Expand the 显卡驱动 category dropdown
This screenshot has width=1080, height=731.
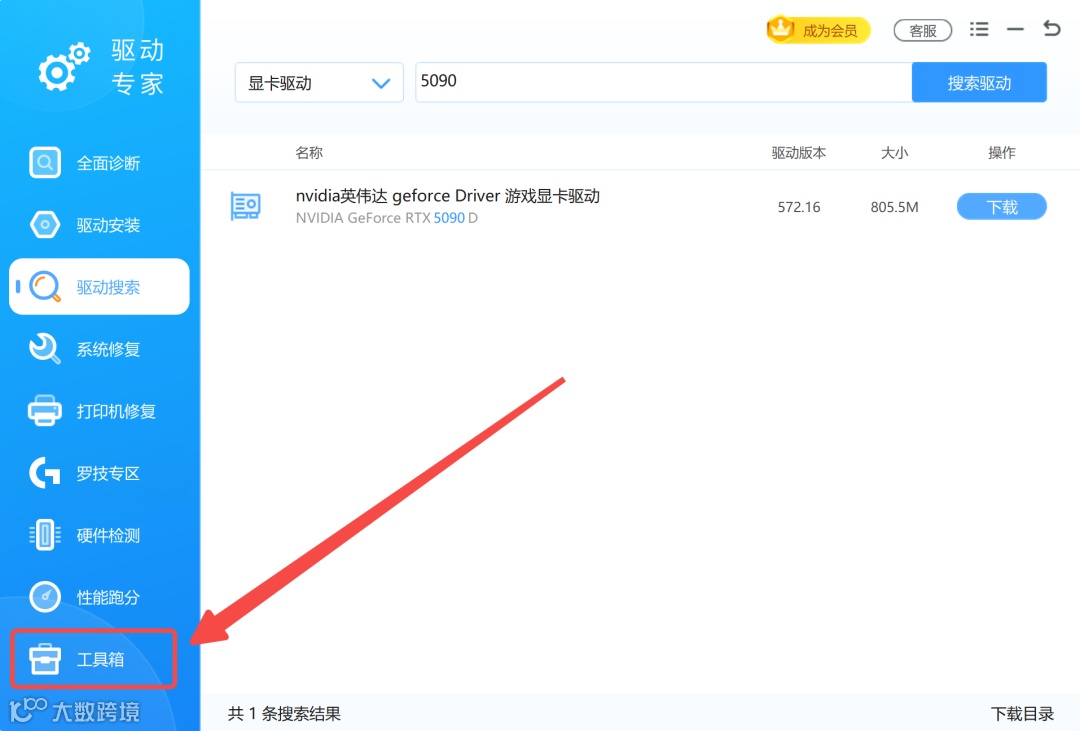(319, 83)
